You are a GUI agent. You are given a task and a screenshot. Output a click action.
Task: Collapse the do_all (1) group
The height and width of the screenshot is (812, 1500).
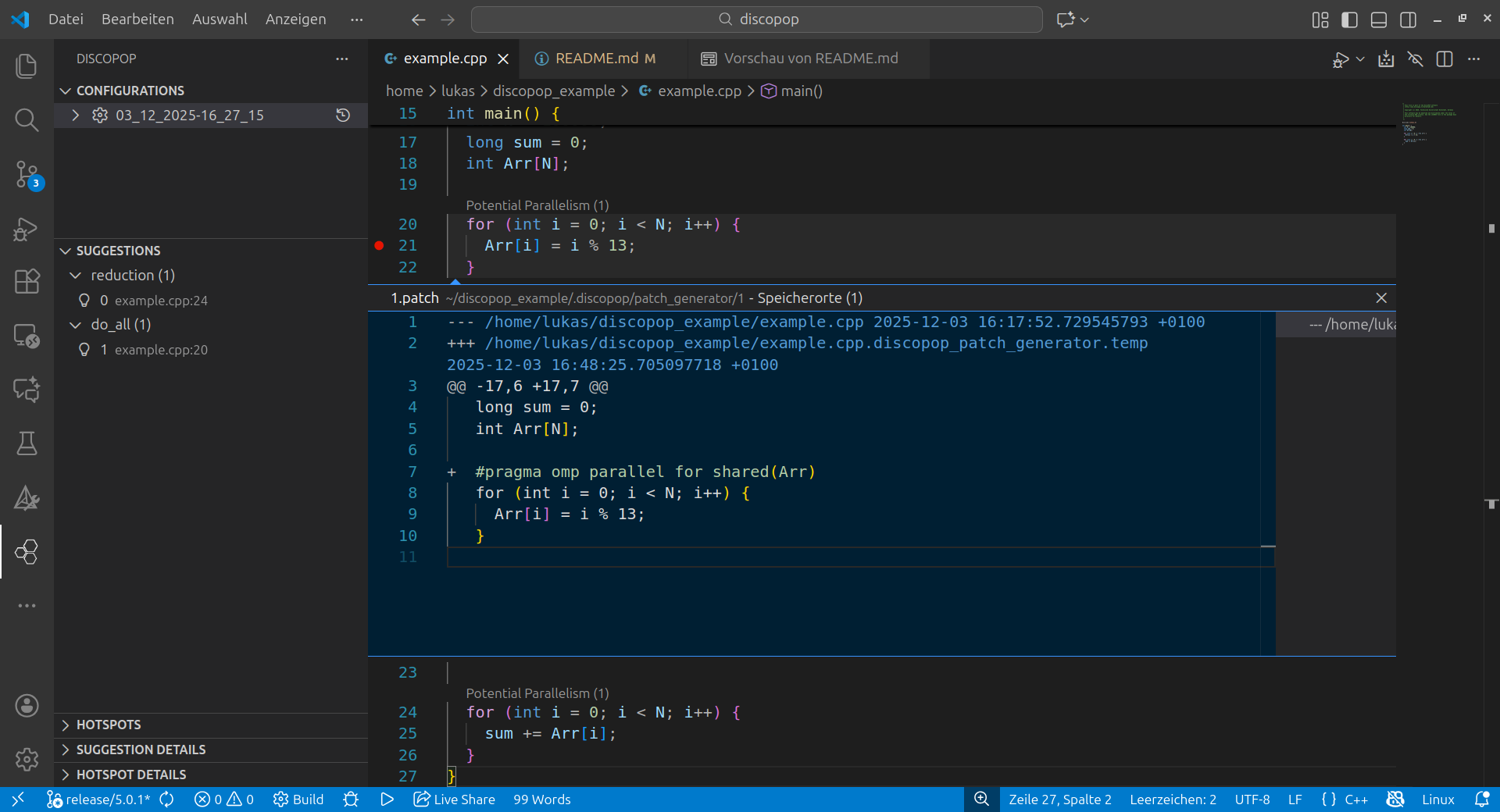coord(76,324)
